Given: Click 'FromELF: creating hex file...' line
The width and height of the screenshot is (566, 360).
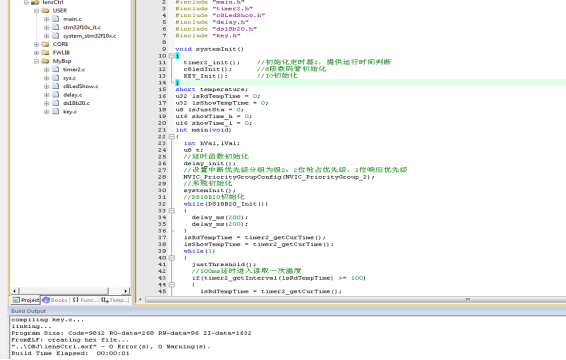Looking at the screenshot, I should click(70, 340).
